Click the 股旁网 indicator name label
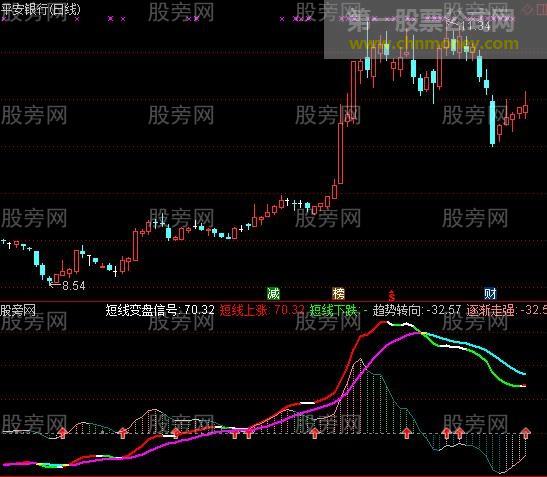The image size is (547, 477). pyautogui.click(x=18, y=310)
